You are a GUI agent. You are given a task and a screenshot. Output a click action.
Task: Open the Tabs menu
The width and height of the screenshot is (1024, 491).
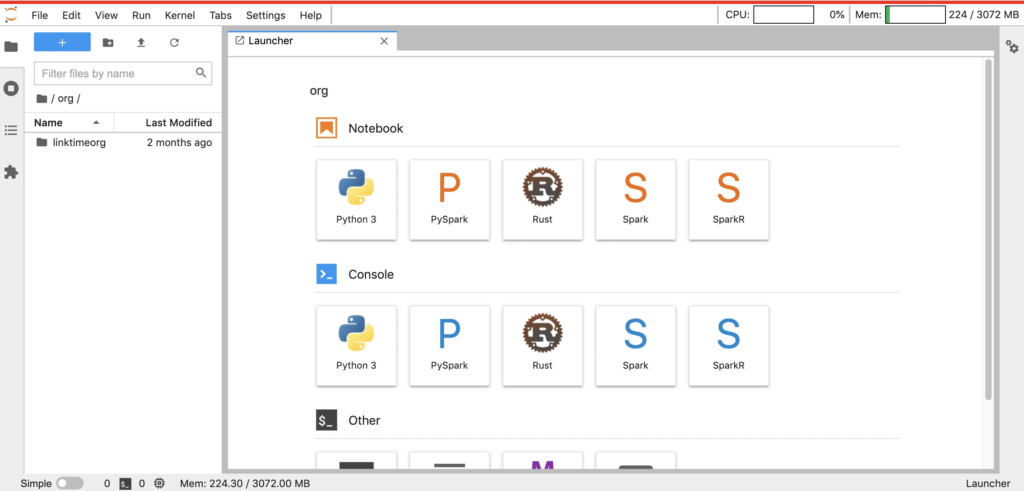pos(221,15)
